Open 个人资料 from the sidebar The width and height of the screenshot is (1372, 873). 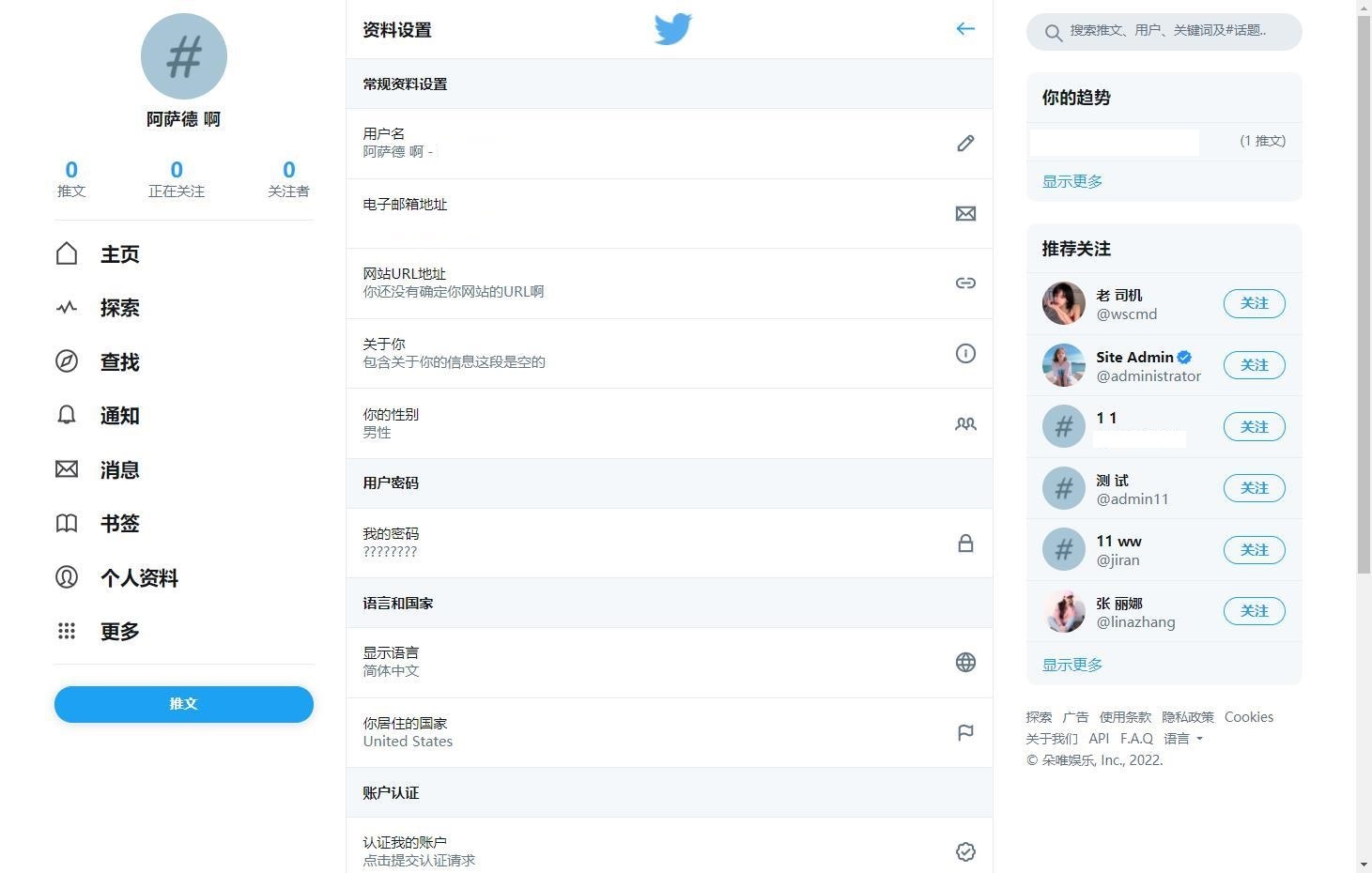pyautogui.click(x=138, y=578)
